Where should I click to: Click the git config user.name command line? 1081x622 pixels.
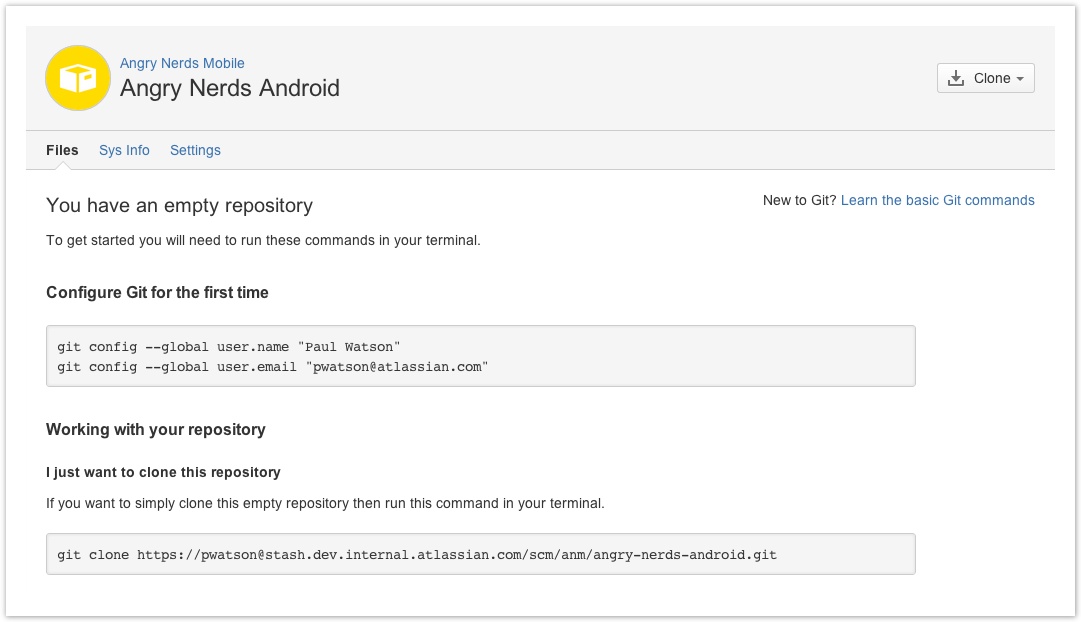[228, 347]
